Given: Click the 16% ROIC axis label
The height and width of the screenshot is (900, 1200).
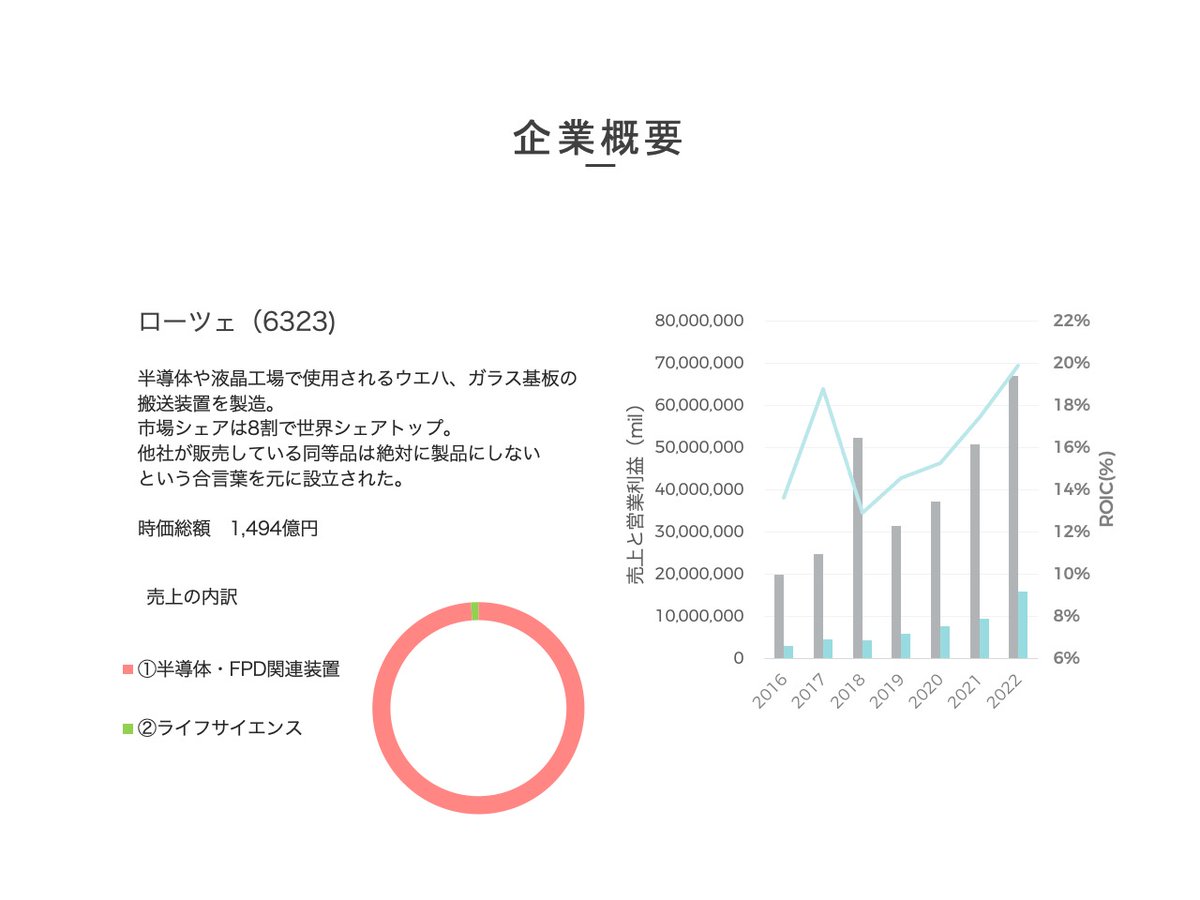Looking at the screenshot, I should click(x=1071, y=447).
